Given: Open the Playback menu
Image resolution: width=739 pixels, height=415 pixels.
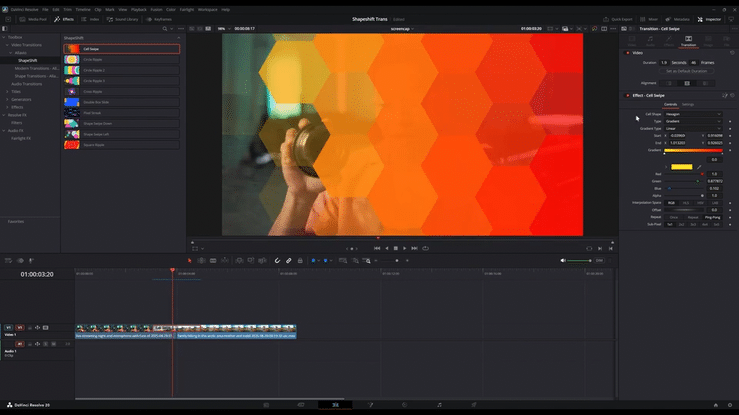Looking at the screenshot, I should click(x=139, y=9).
